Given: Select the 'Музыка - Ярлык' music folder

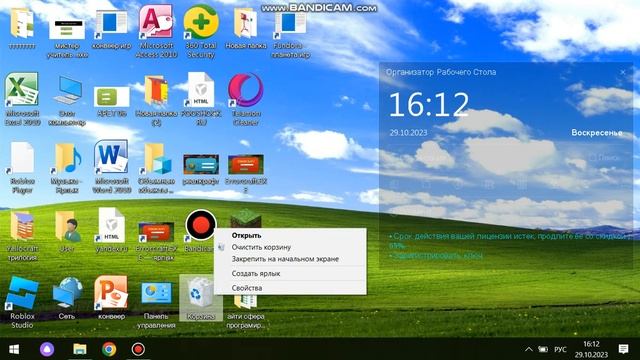Looking at the screenshot, I should tap(67, 167).
